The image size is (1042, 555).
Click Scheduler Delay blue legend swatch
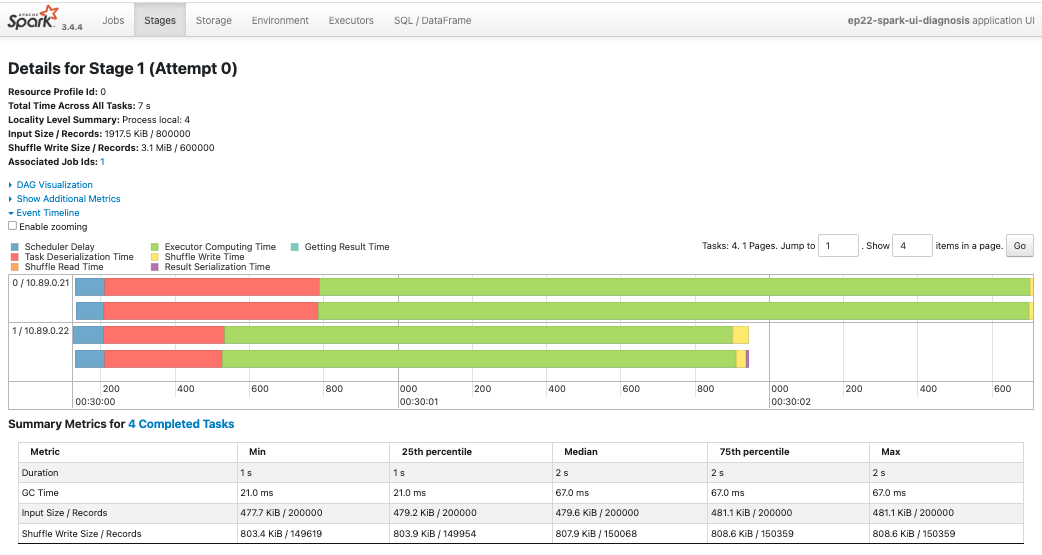tap(15, 247)
